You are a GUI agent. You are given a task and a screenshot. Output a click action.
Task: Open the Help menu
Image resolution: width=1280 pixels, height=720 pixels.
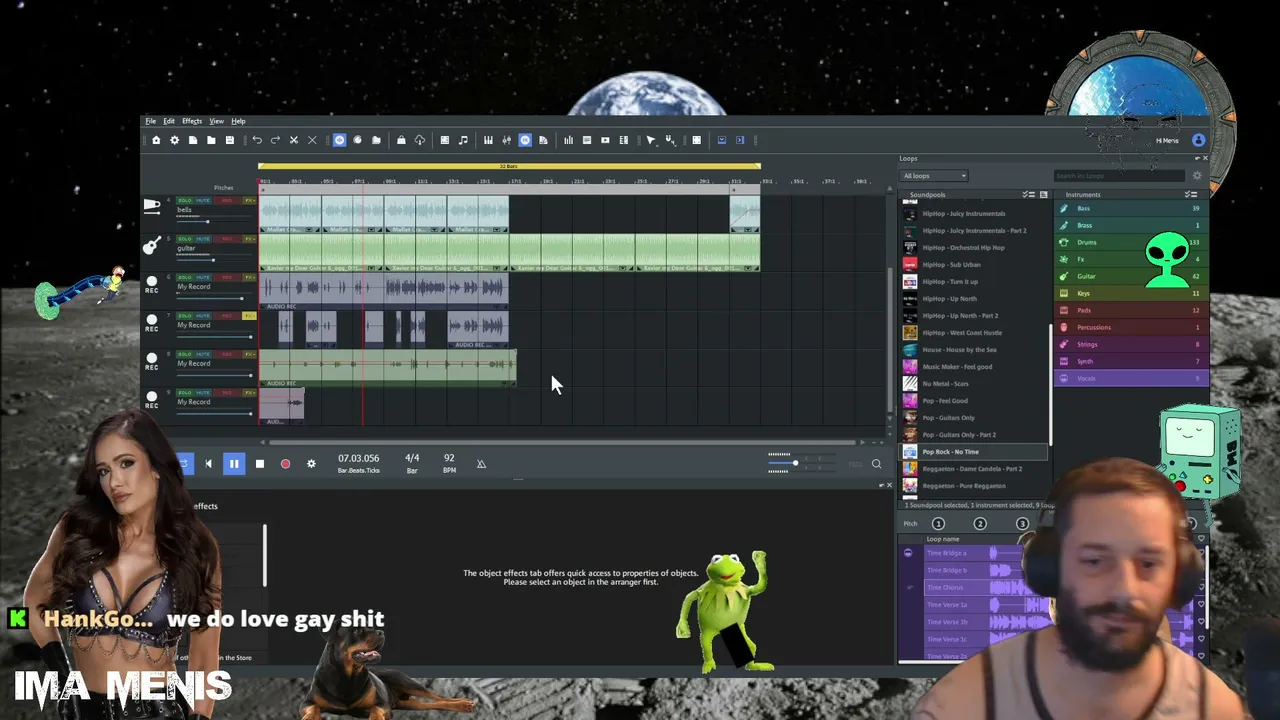coord(238,121)
